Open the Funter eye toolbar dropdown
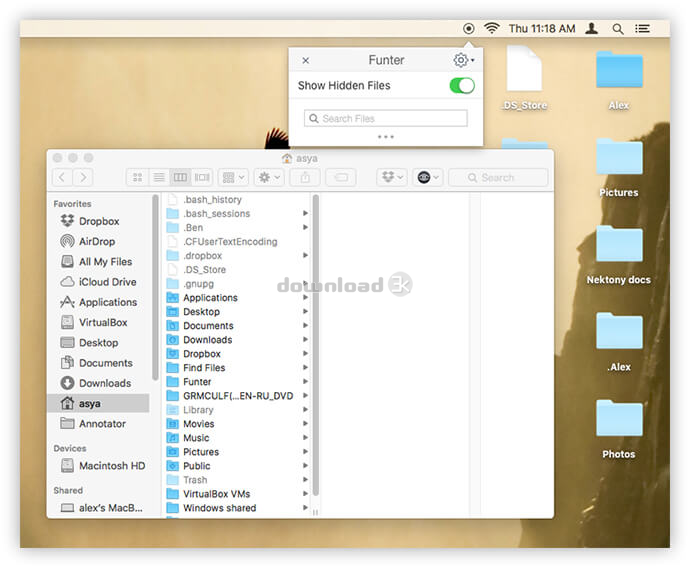Viewport: 690px width, 568px height. point(428,177)
